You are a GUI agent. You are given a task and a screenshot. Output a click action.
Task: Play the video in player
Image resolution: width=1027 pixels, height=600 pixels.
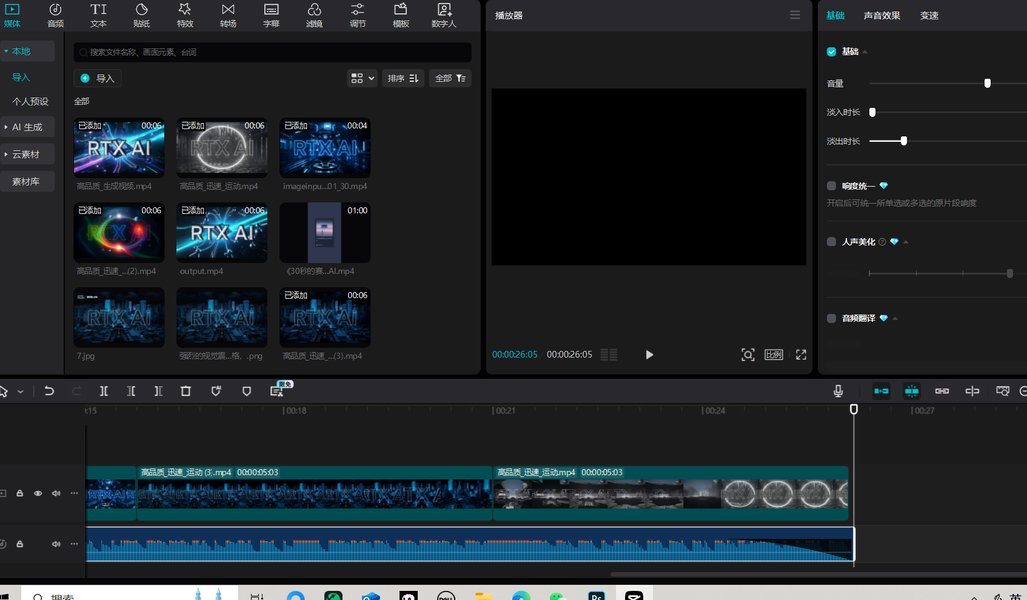pos(649,354)
